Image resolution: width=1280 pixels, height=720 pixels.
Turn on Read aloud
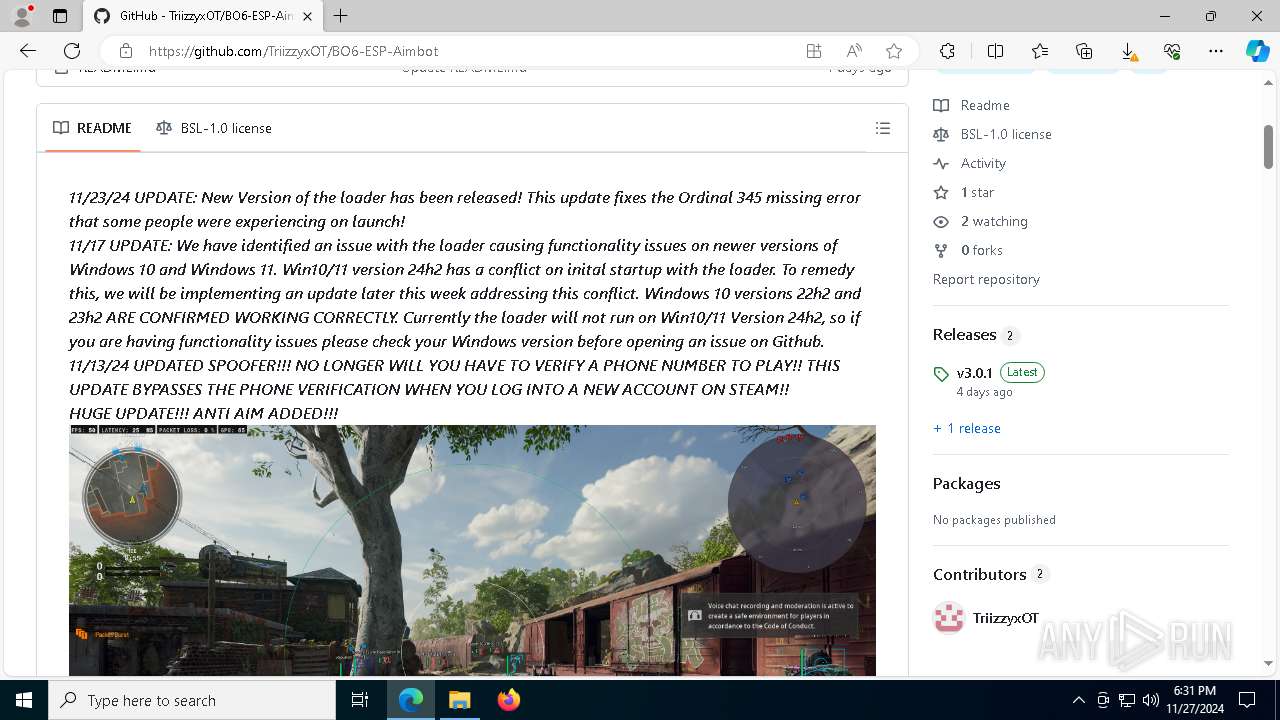(854, 51)
